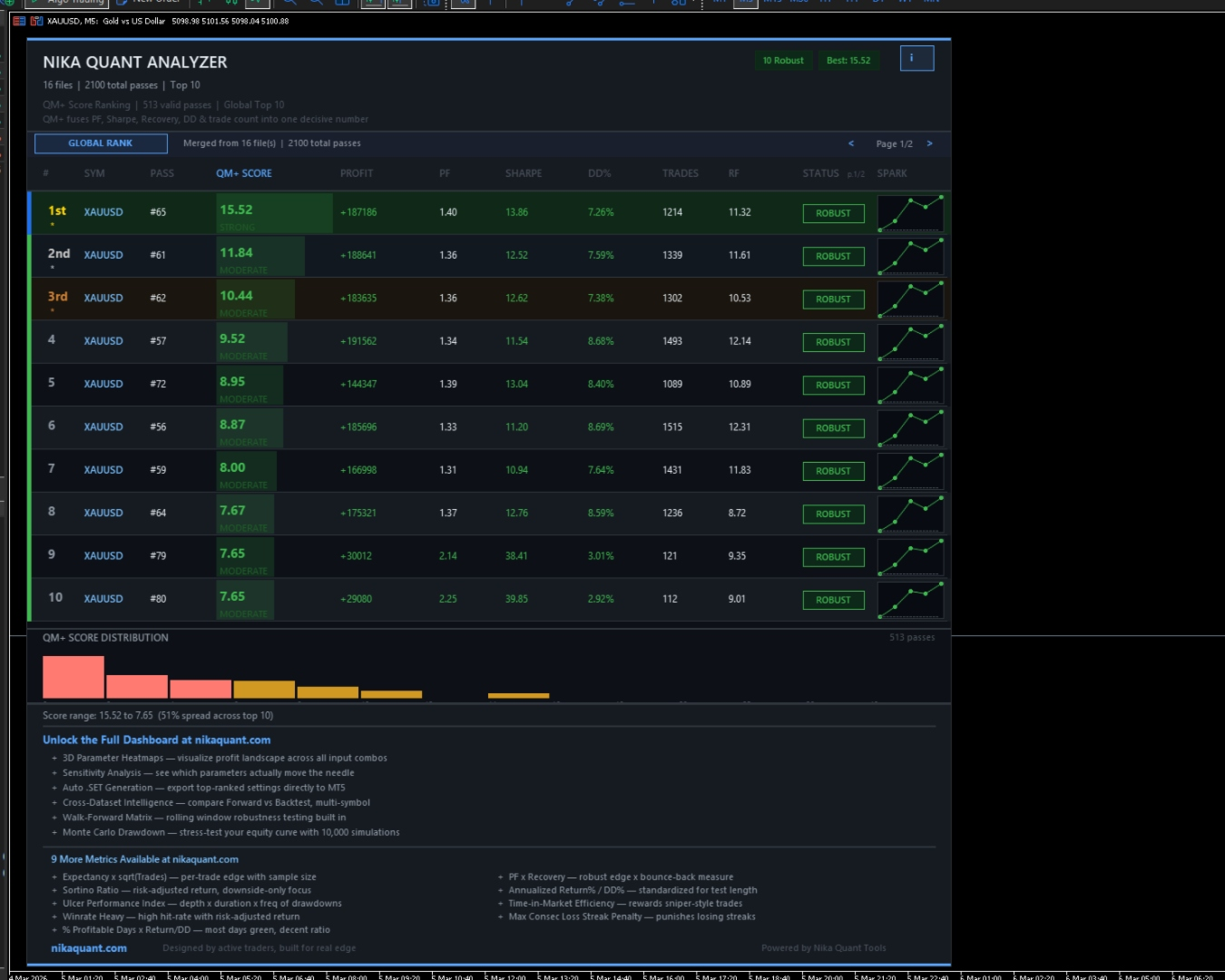Click the ROBUST status badge for pass #57
This screenshot has height=980, width=1225.
pyautogui.click(x=833, y=342)
